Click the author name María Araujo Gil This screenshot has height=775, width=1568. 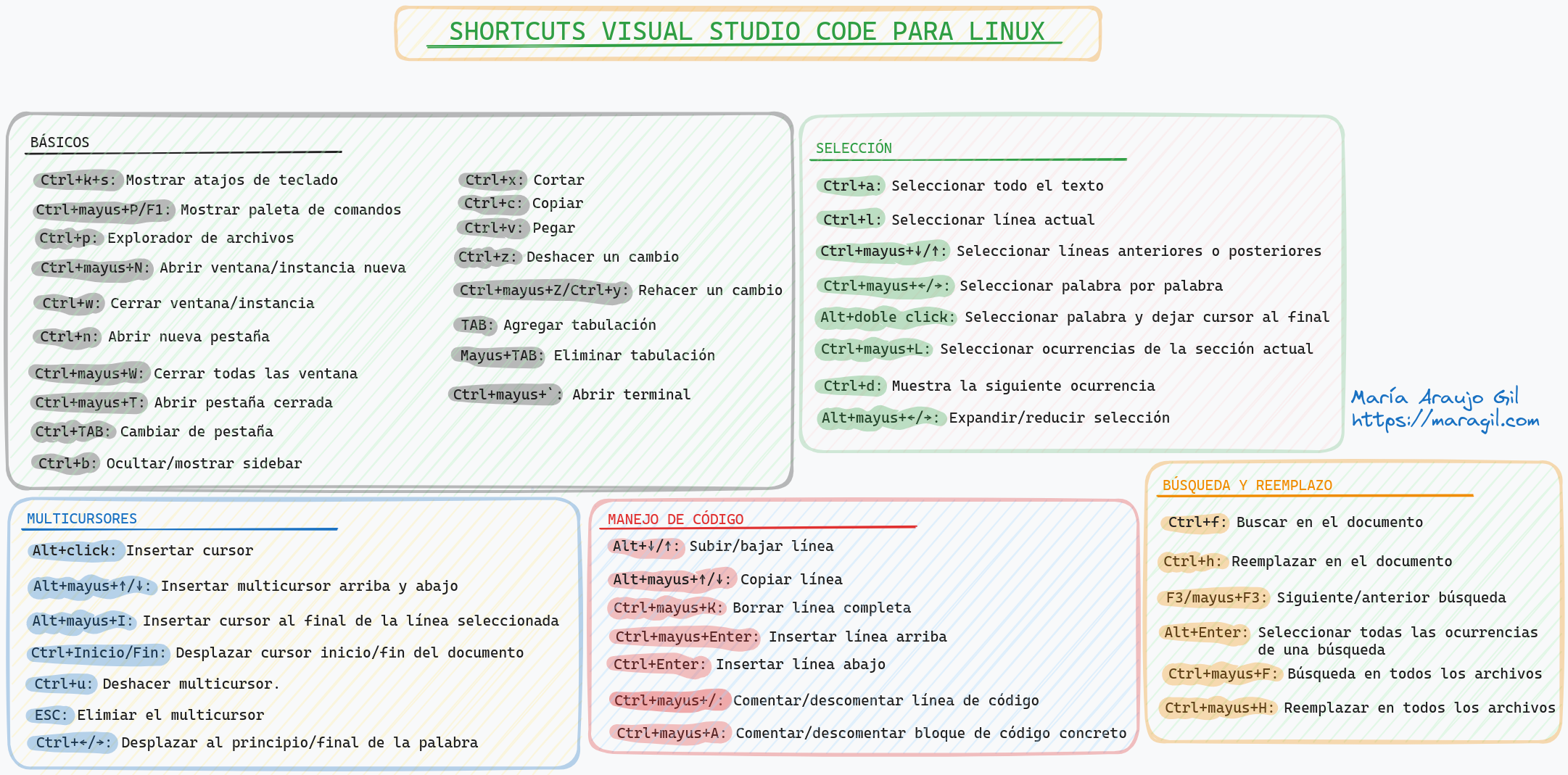[1434, 397]
